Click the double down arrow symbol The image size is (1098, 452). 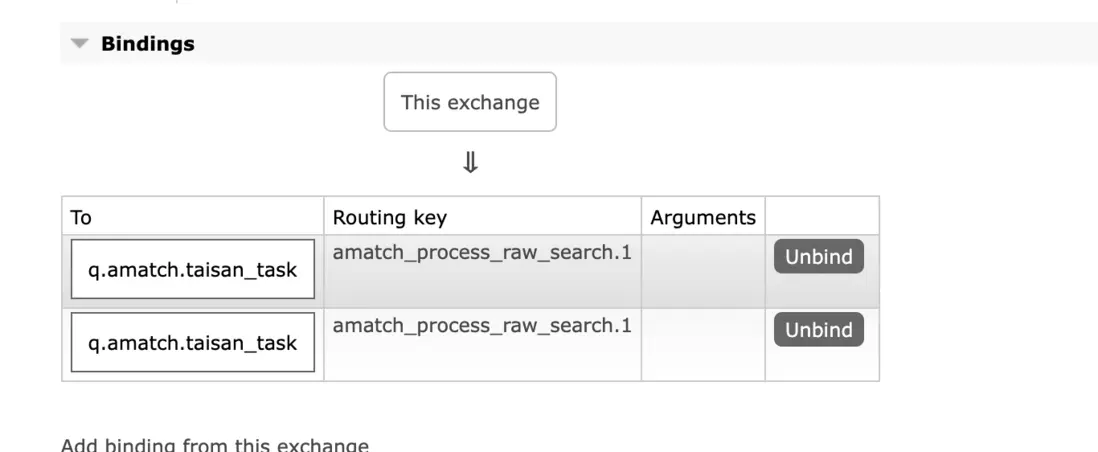(470, 163)
